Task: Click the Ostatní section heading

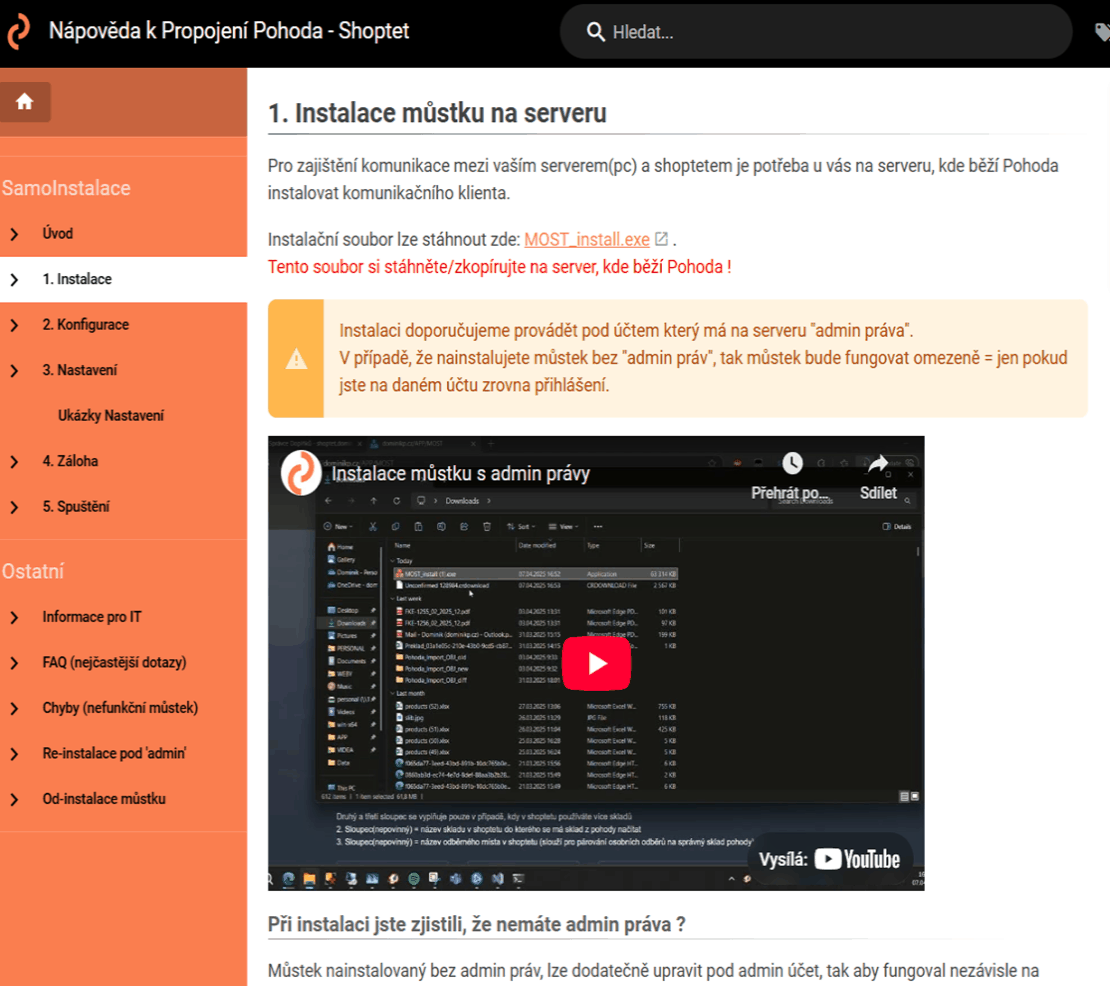Action: coord(33,571)
